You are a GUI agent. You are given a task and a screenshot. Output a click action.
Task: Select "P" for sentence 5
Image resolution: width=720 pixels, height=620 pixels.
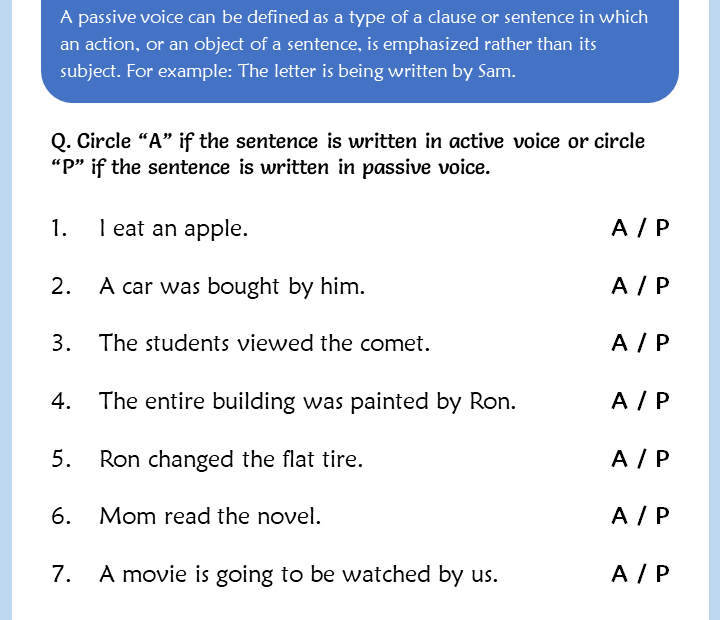click(661, 460)
